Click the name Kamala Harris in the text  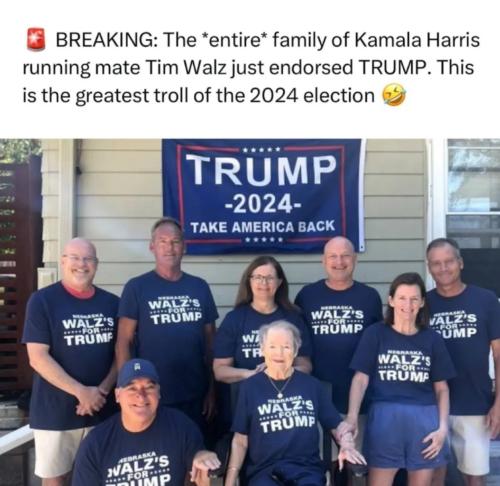click(417, 40)
